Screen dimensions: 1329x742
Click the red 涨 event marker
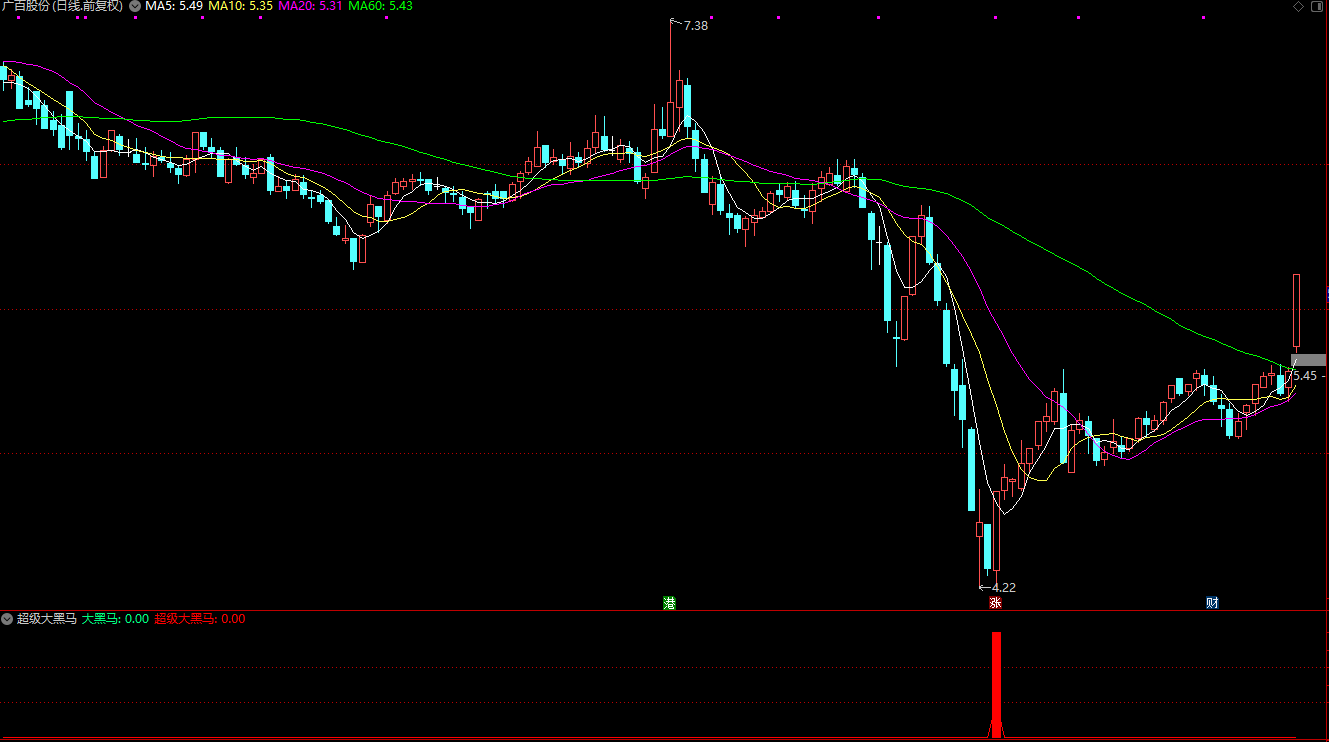pyautogui.click(x=995, y=603)
